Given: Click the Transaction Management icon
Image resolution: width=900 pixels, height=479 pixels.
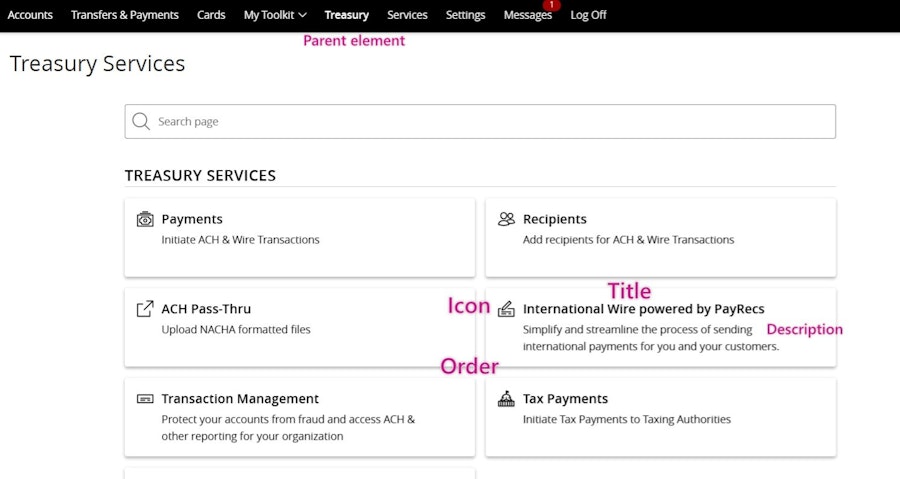Looking at the screenshot, I should coord(145,399).
